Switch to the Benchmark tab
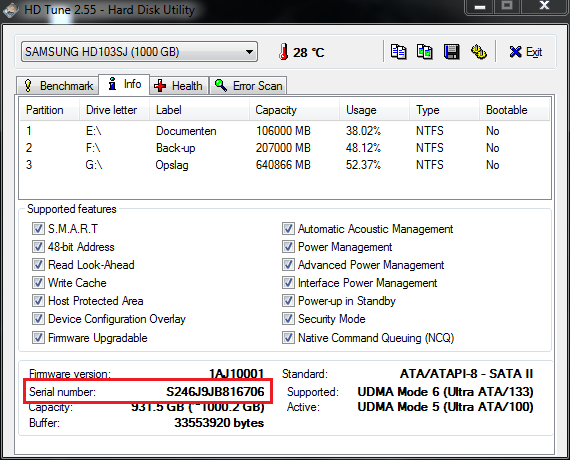Image resolution: width=570 pixels, height=460 pixels. pos(58,86)
